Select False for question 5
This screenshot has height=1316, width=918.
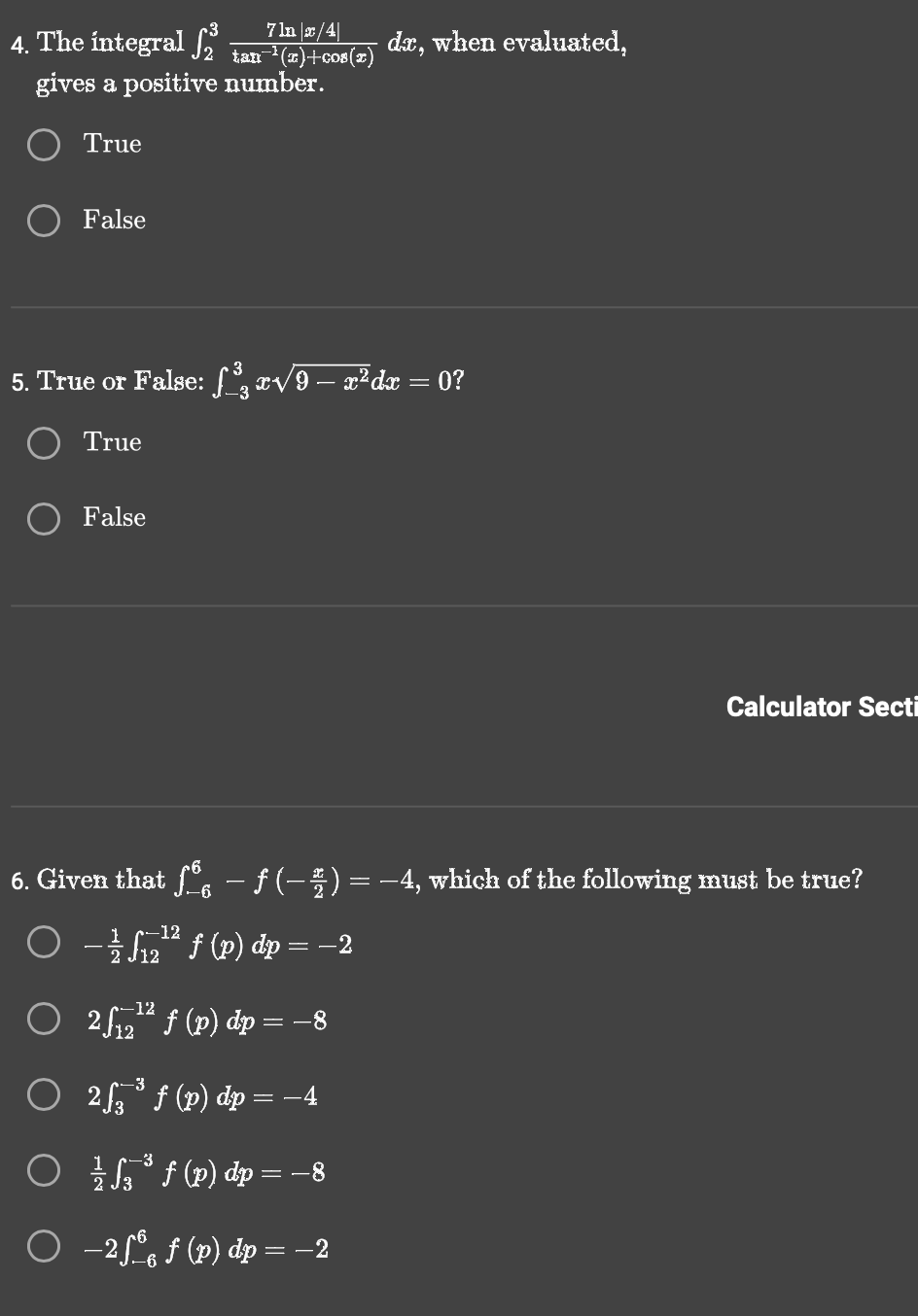(43, 518)
